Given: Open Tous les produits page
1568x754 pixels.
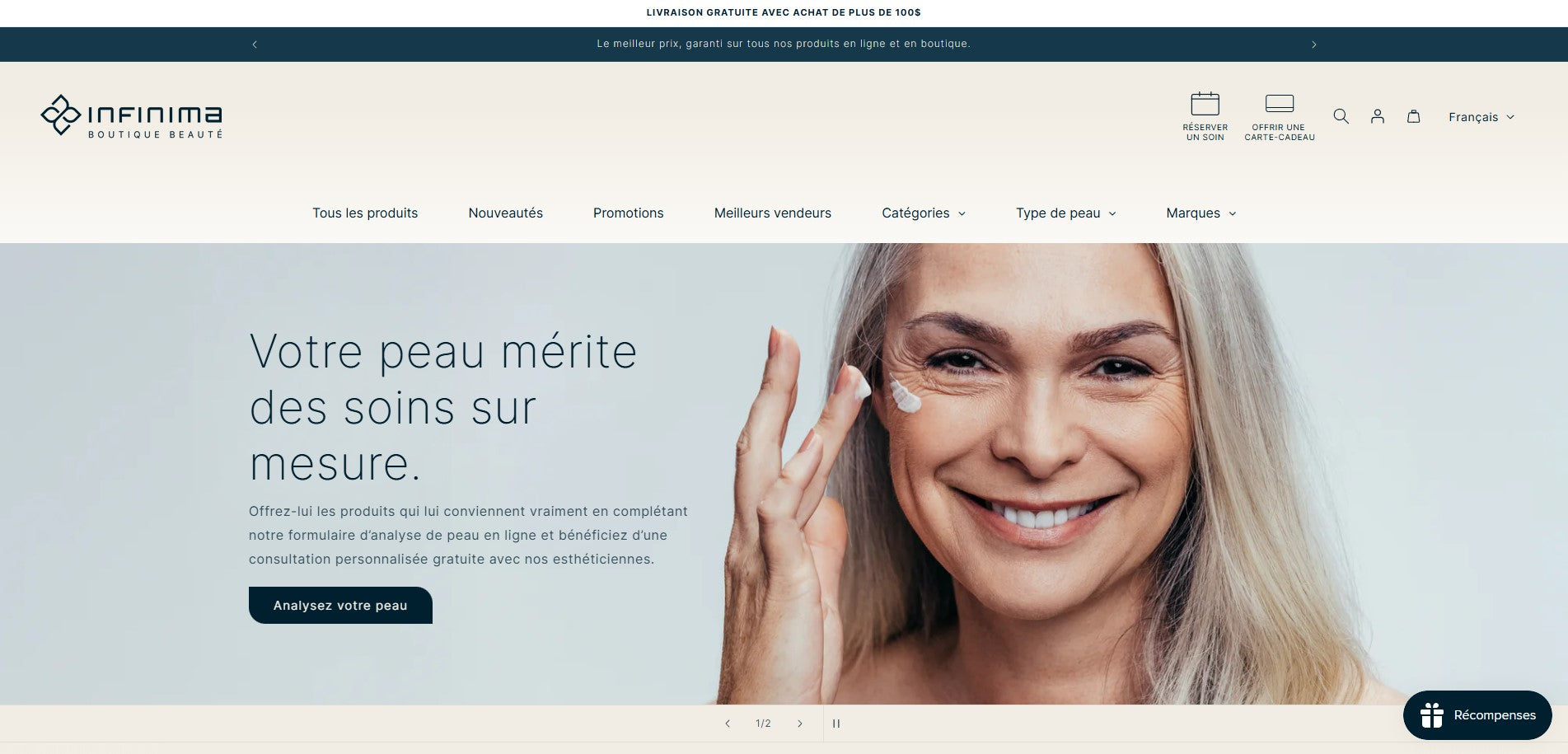Looking at the screenshot, I should (365, 213).
